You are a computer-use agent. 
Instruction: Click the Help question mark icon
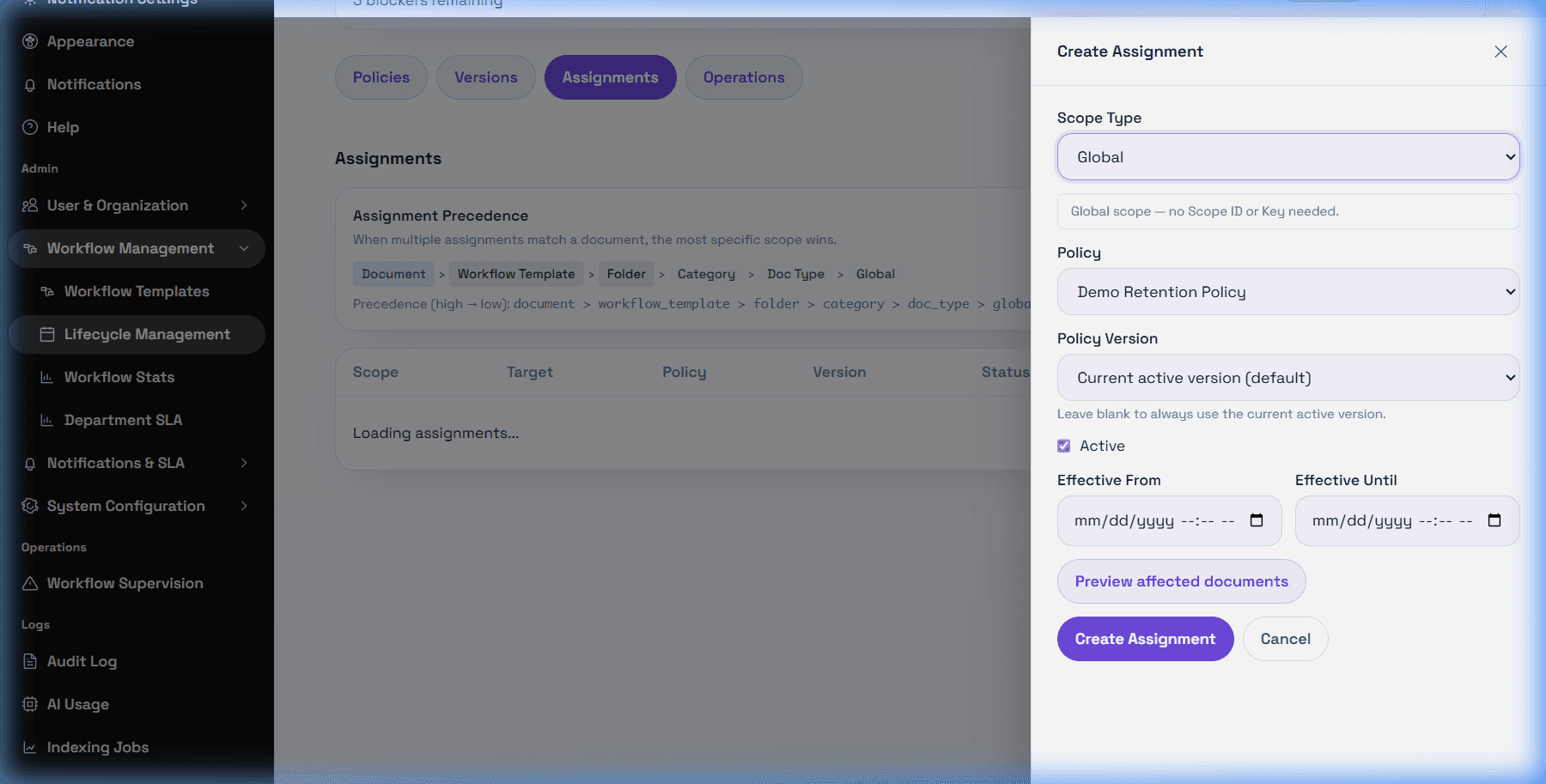tap(30, 127)
